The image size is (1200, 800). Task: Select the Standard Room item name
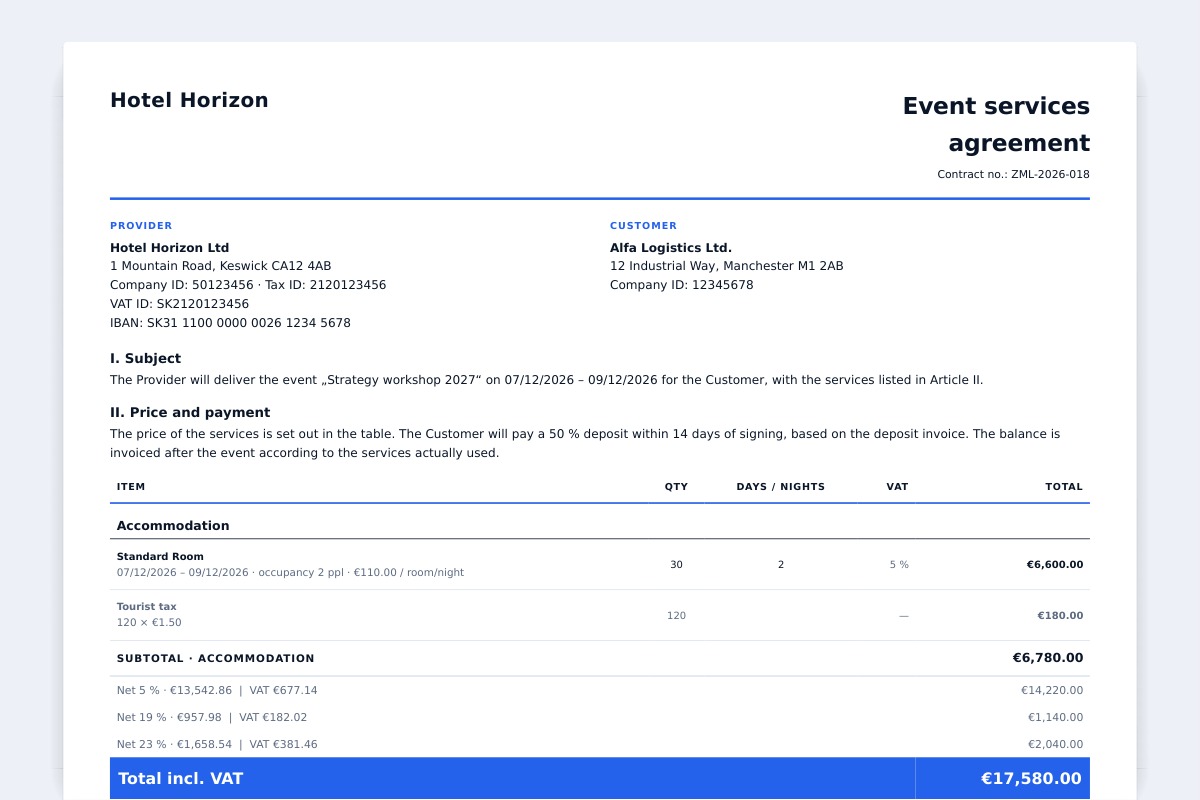pyautogui.click(x=160, y=557)
